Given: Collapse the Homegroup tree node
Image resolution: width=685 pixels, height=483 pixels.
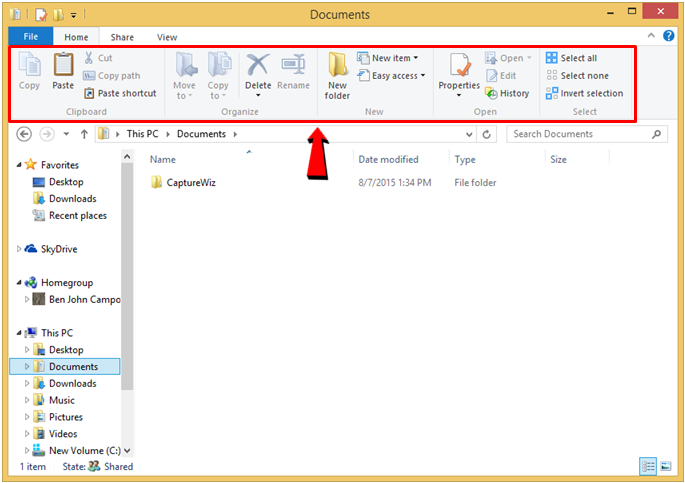Looking at the screenshot, I should tap(19, 283).
